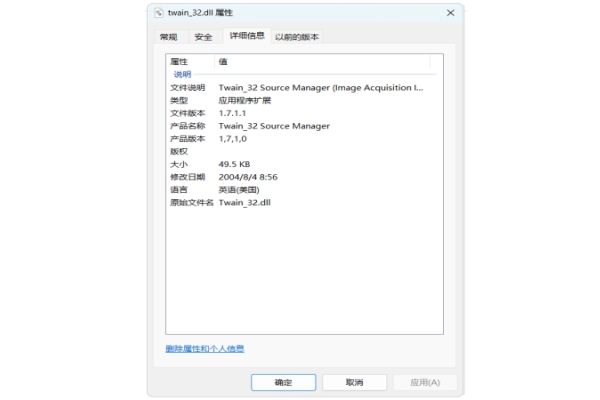Select the 详细信息 tab
This screenshot has width=600, height=400.
(246, 36)
